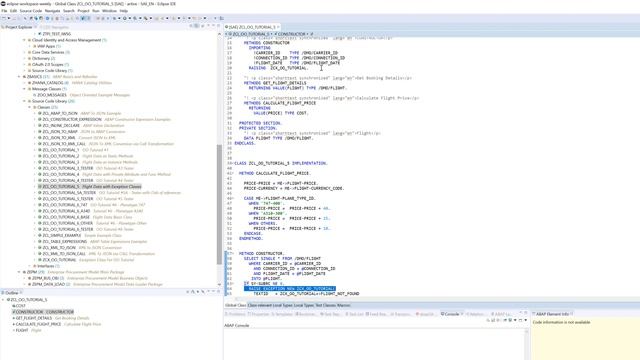Select ZCL_ABAP_TO_JSON class in tree
The width and height of the screenshot is (640, 360).
60,113
